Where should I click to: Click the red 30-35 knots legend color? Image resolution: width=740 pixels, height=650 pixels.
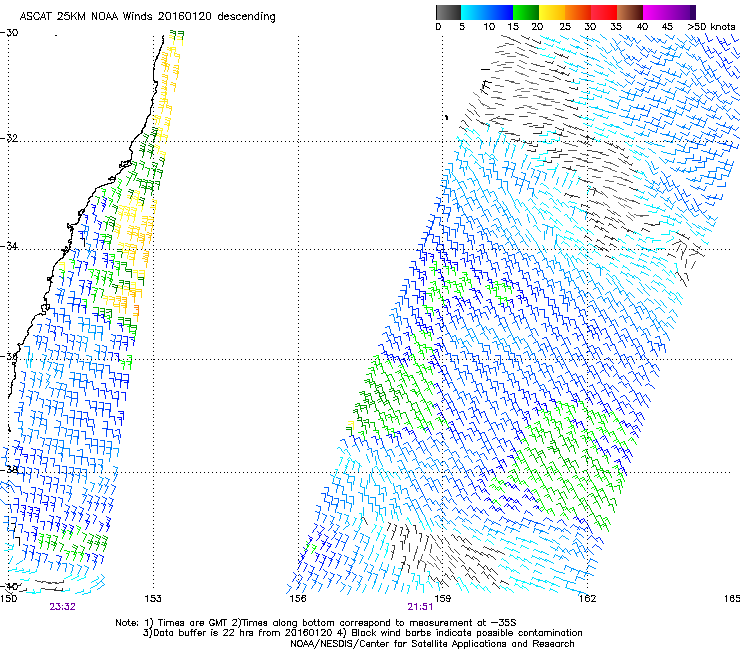(604, 12)
